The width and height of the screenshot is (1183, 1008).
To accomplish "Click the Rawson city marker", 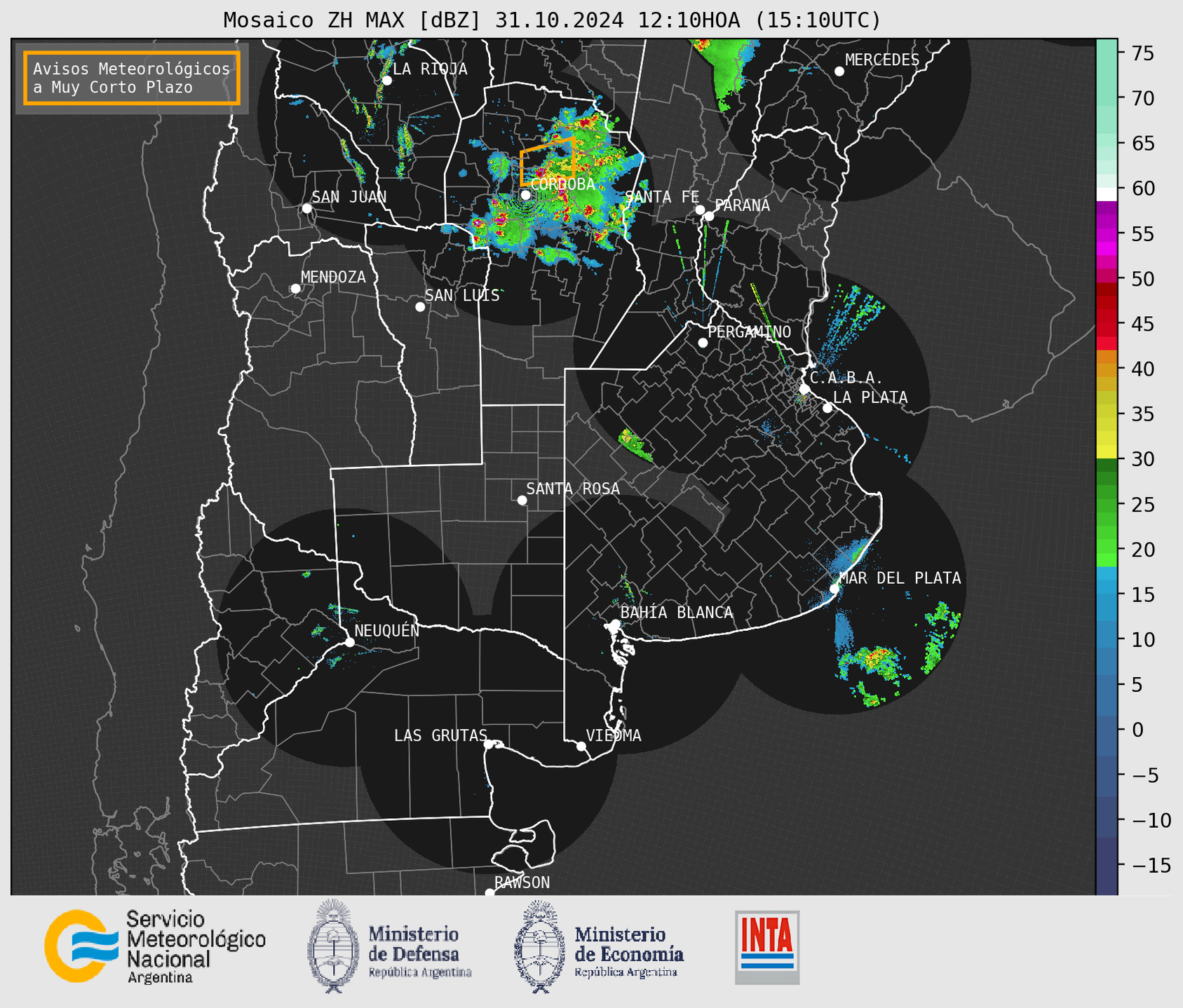I will [x=489, y=892].
